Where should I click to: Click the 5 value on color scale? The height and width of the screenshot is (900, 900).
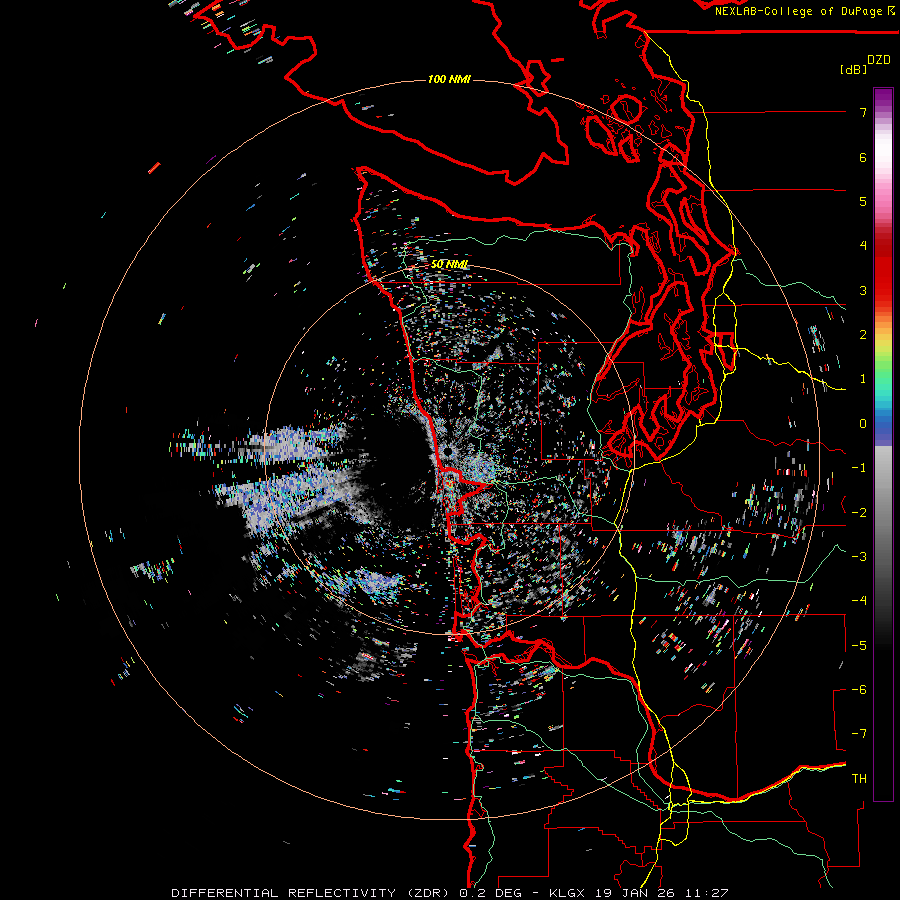coord(863,201)
